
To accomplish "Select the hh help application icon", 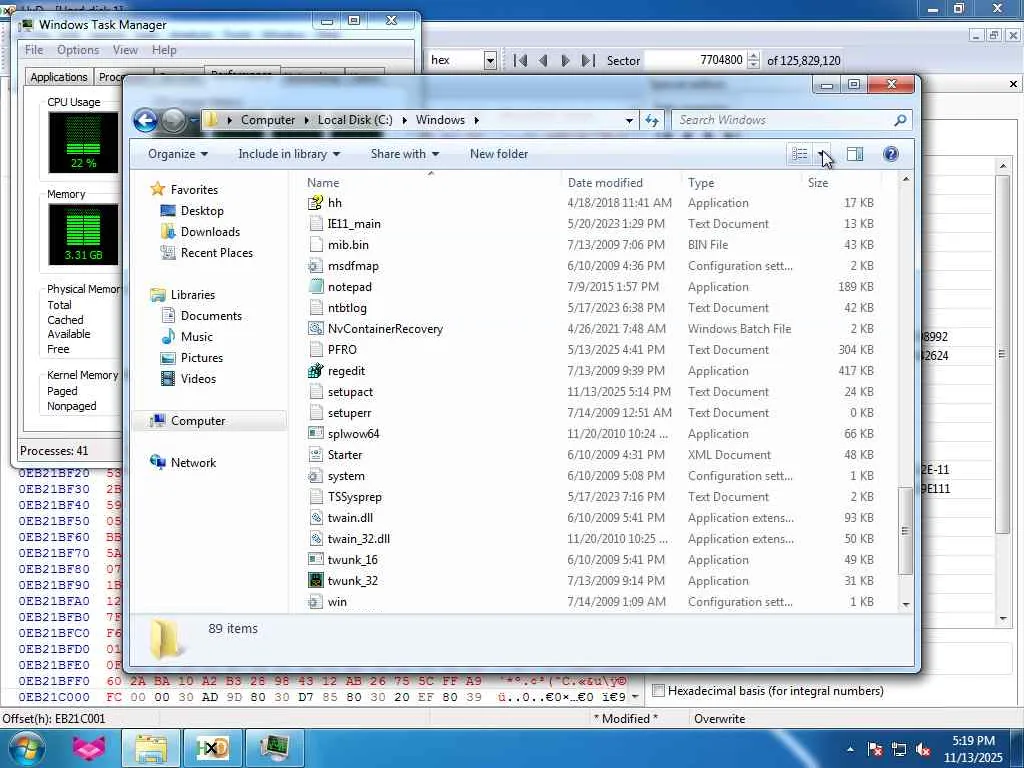I will pos(315,203).
